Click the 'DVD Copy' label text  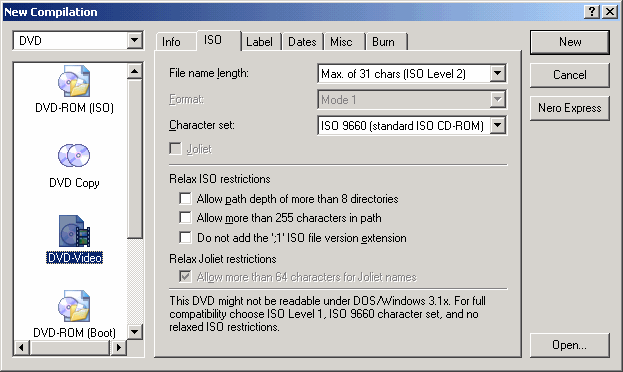point(74,183)
